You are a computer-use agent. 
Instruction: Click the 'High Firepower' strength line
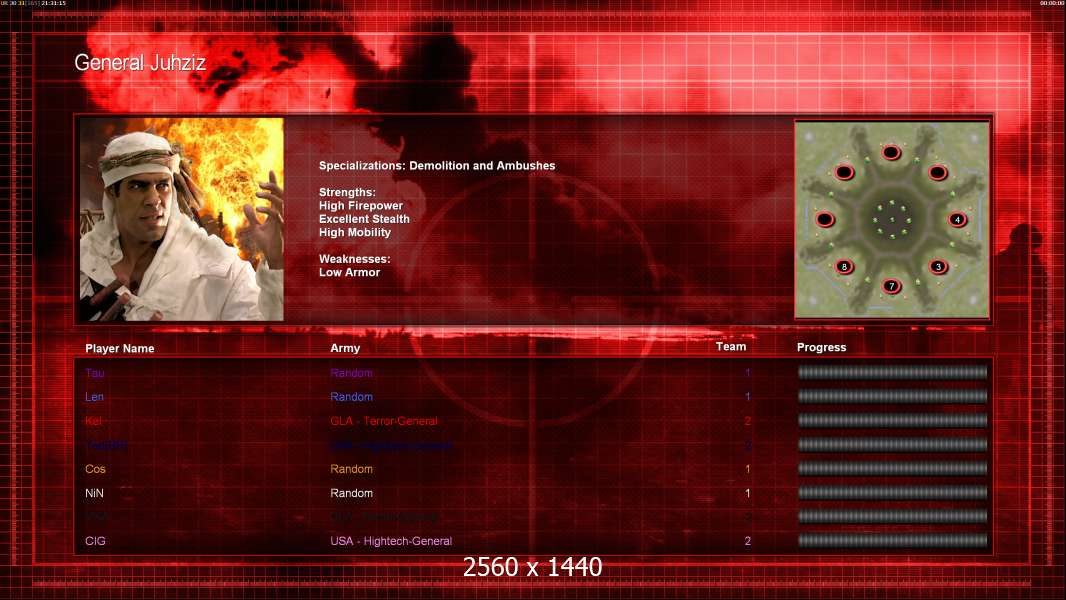click(x=361, y=206)
